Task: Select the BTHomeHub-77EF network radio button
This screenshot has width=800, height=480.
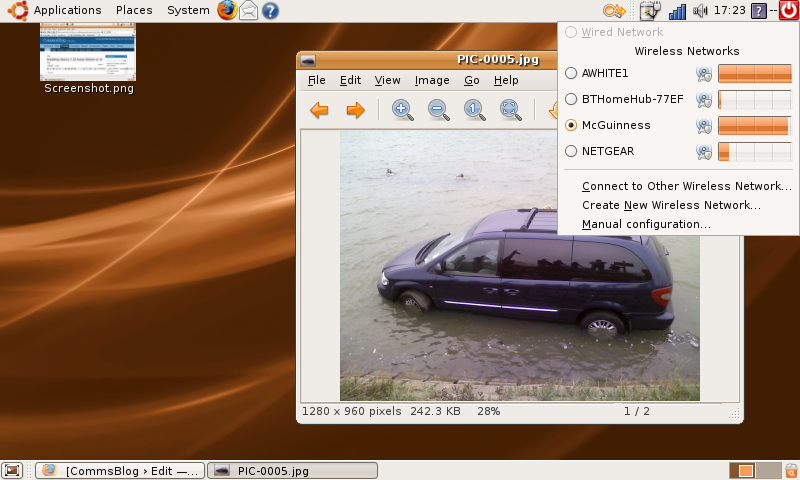Action: pyautogui.click(x=571, y=99)
